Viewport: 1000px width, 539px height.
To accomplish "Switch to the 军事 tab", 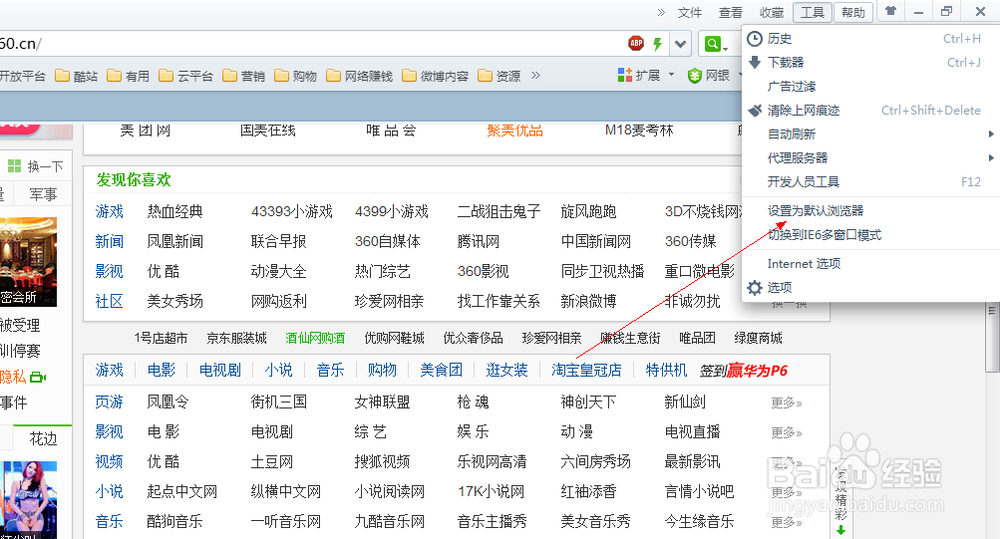I will (x=43, y=194).
